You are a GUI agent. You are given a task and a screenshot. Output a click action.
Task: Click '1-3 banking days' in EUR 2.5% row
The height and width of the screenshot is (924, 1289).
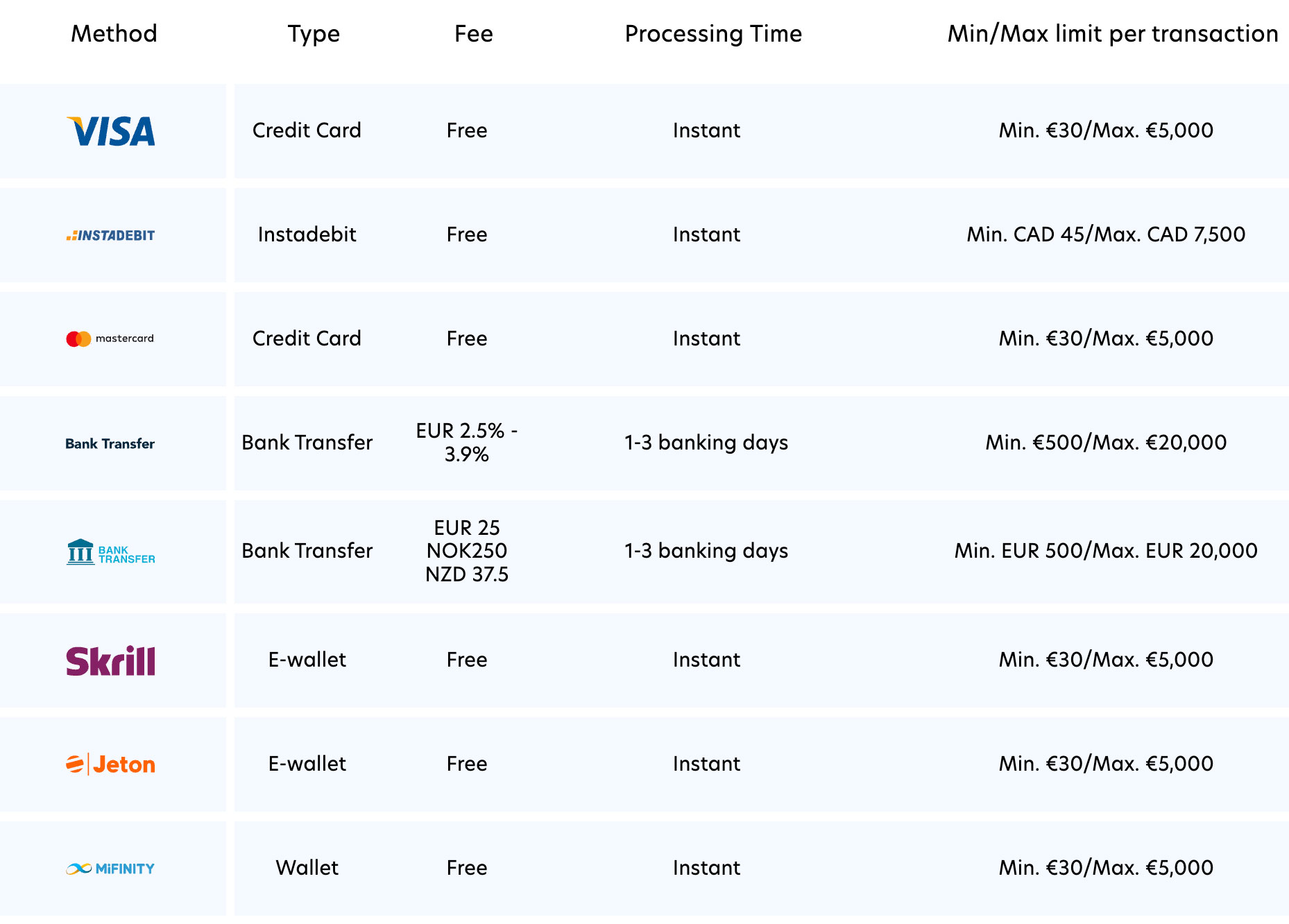(x=706, y=443)
